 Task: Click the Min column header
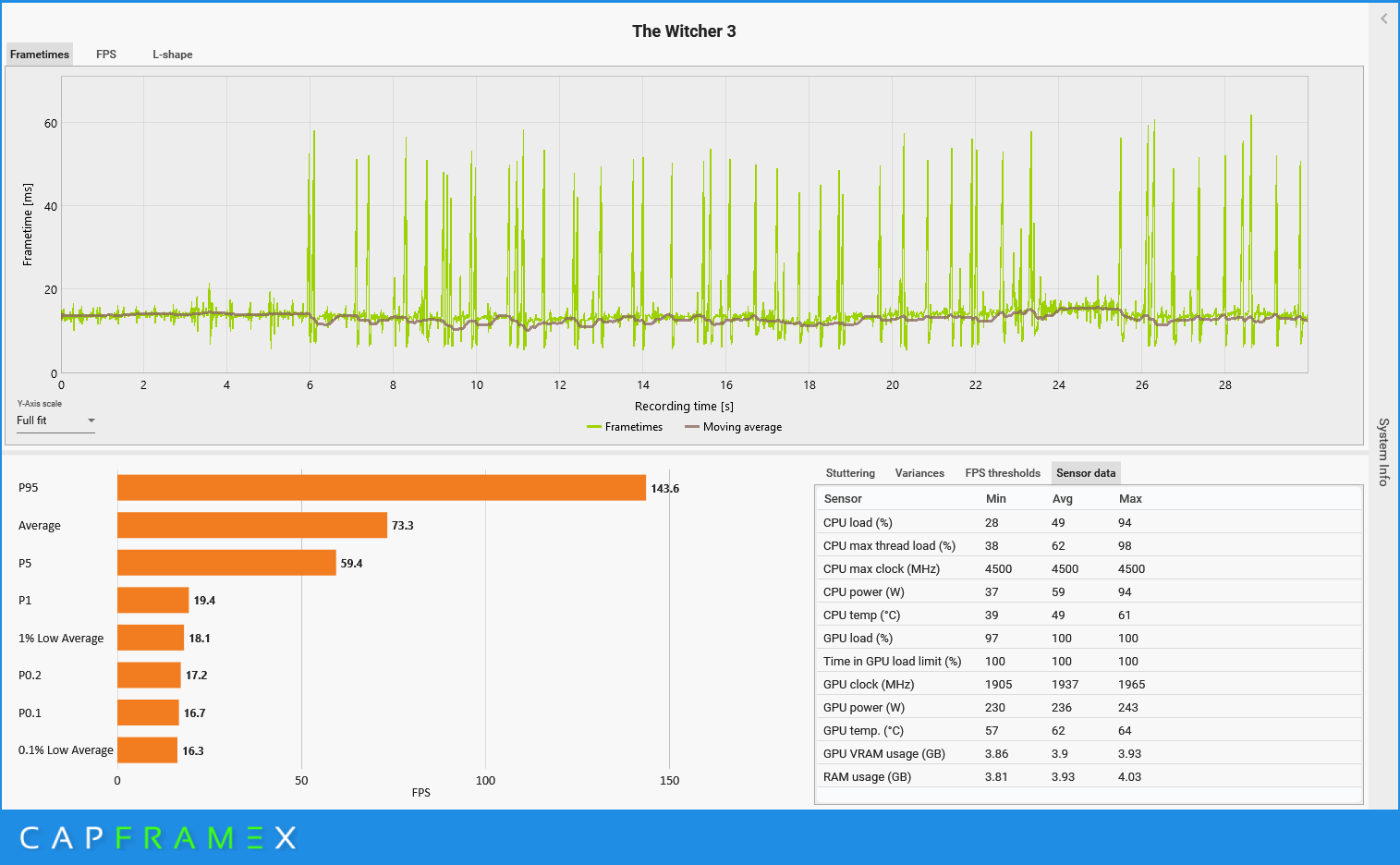click(996, 499)
